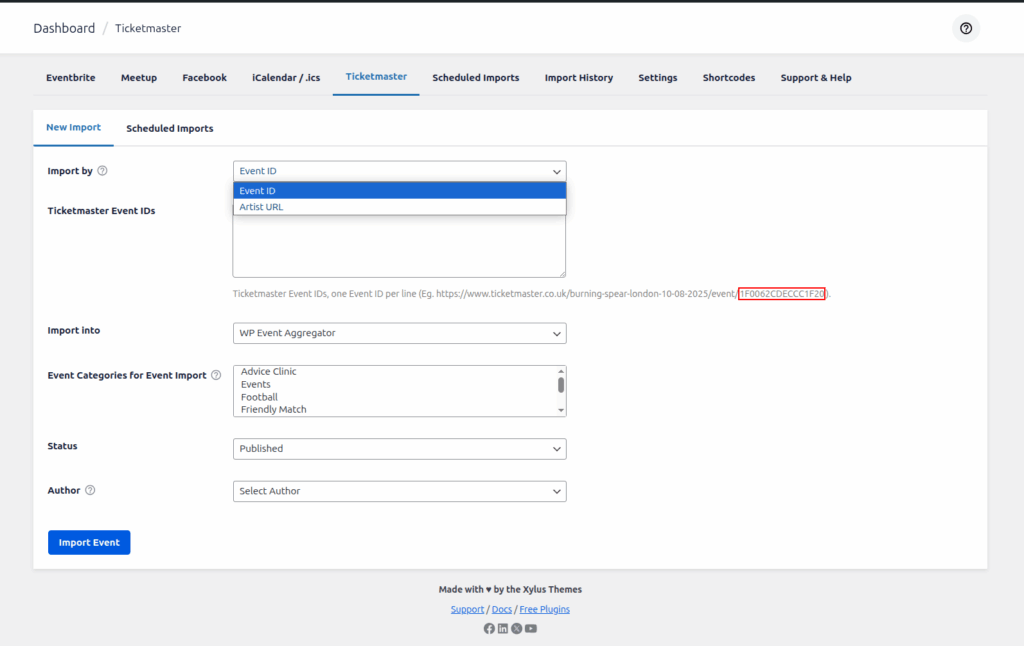Image resolution: width=1024 pixels, height=646 pixels.
Task: Open the Status dropdown showing Published
Action: (399, 449)
